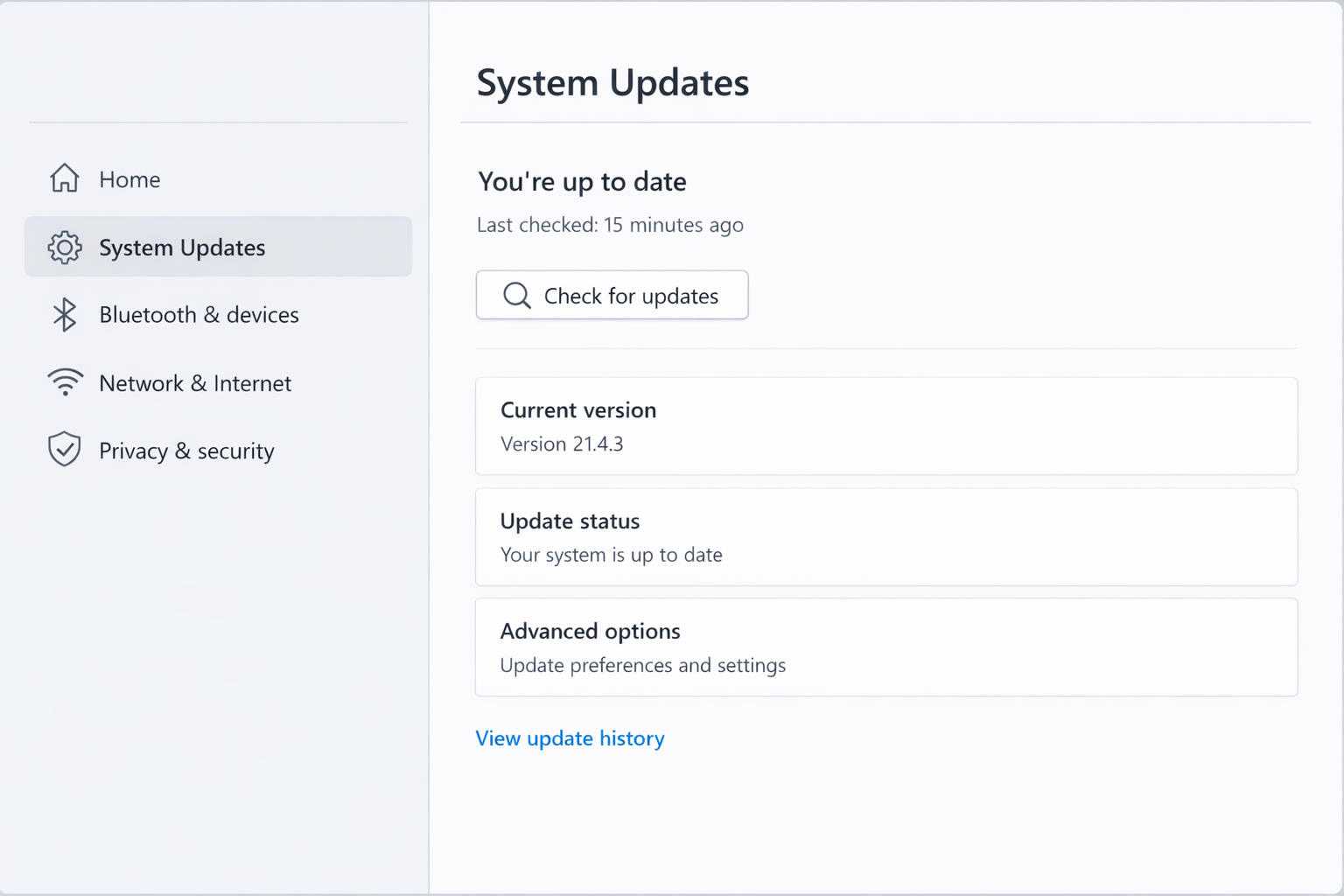The width and height of the screenshot is (1344, 896).
Task: Expand the Advanced options card
Action: (x=885, y=647)
